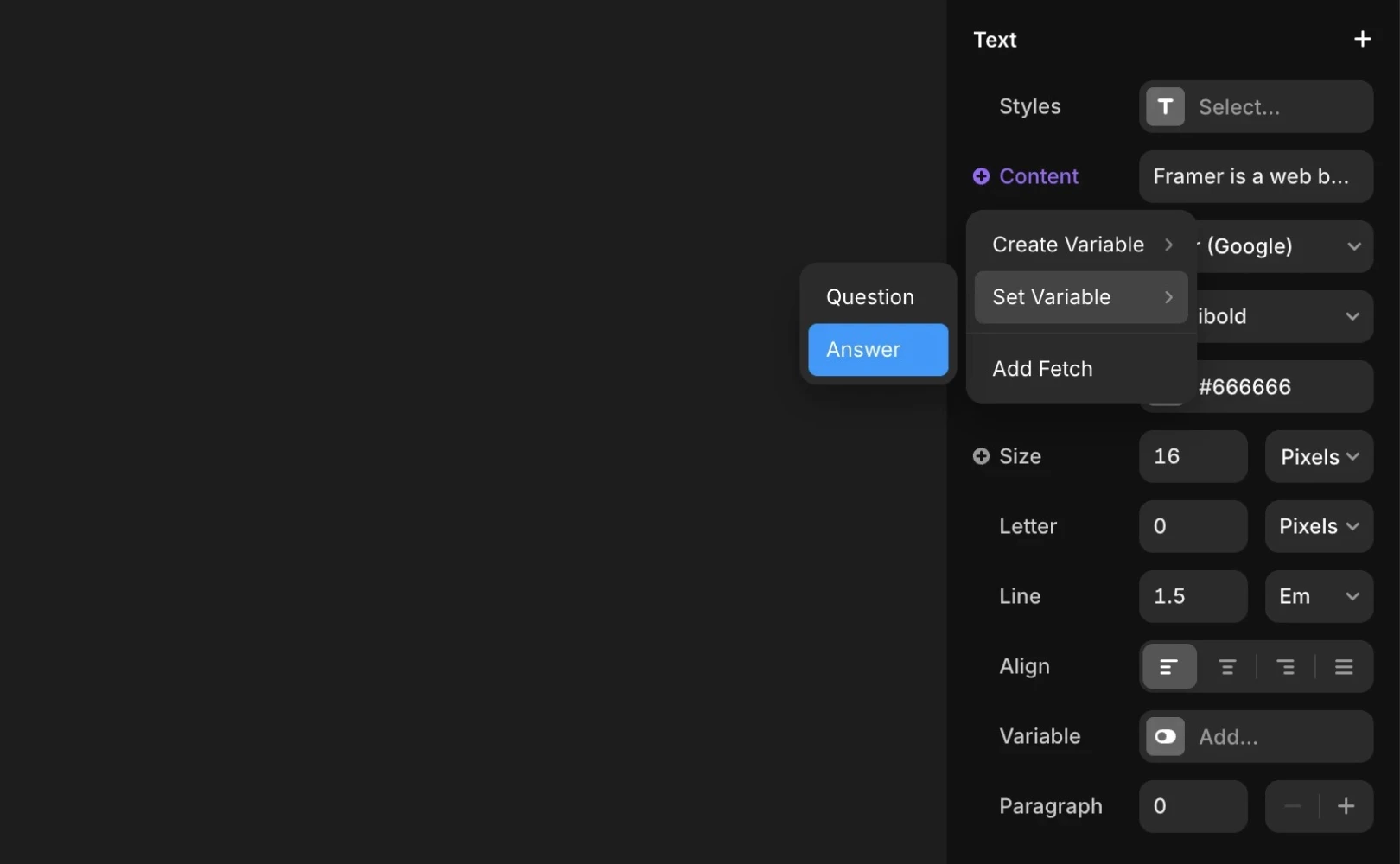1400x864 pixels.
Task: Select the Question variable
Action: (878, 297)
